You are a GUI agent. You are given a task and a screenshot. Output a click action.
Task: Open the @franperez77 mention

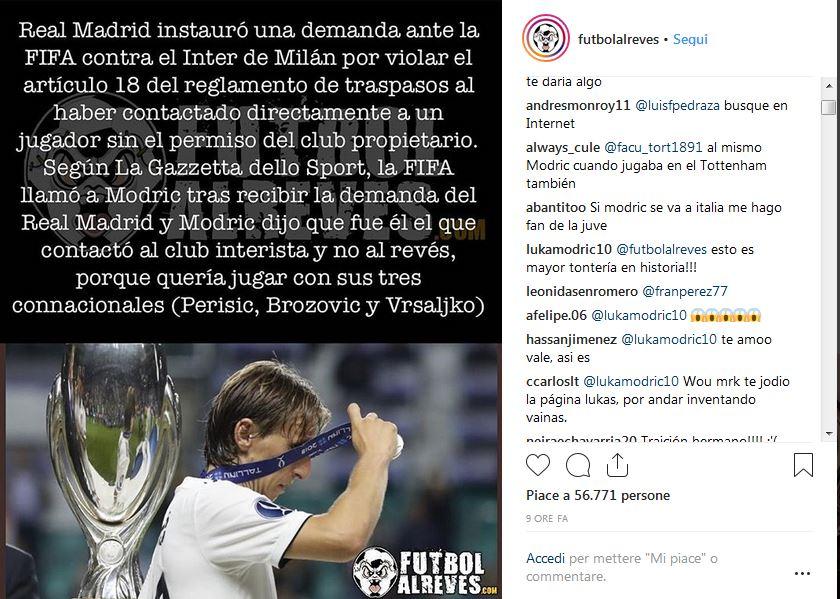(x=685, y=291)
